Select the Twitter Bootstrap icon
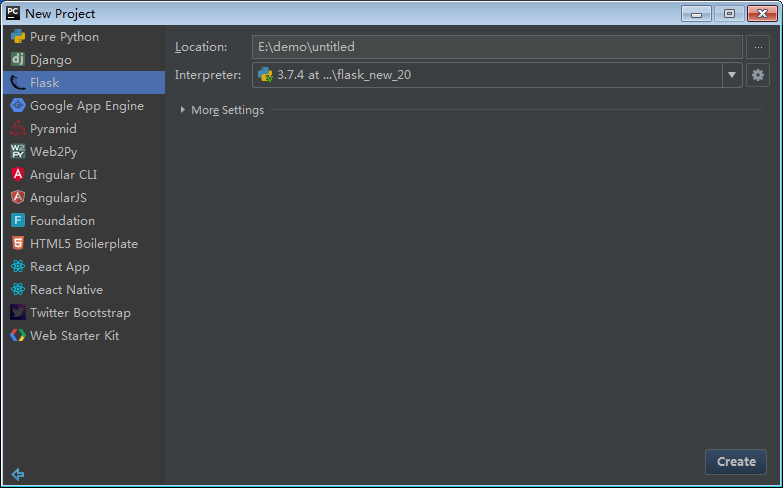The height and width of the screenshot is (488, 783). 18,312
